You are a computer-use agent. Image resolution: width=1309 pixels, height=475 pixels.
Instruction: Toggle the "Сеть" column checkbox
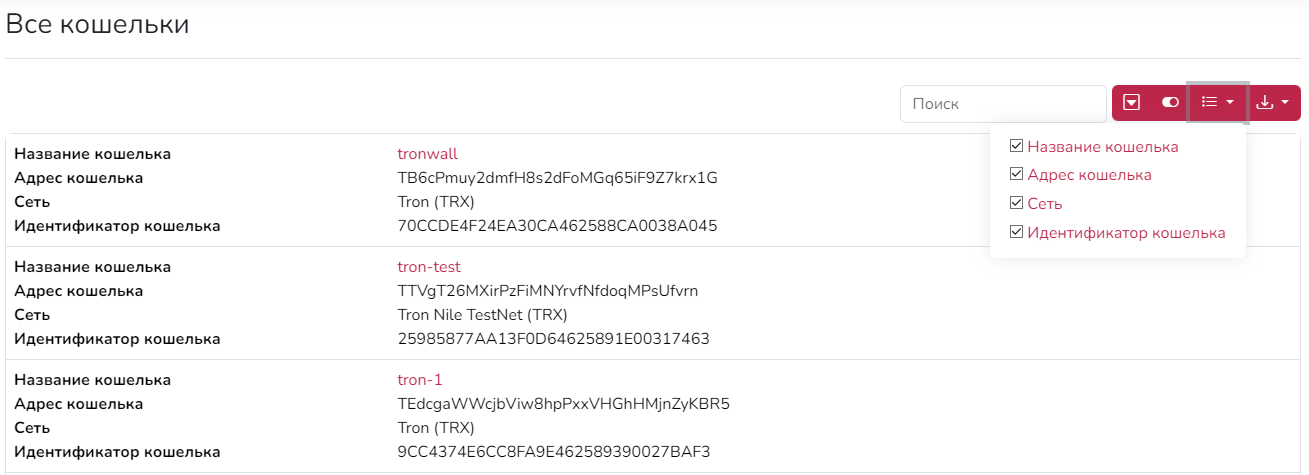click(x=1017, y=204)
